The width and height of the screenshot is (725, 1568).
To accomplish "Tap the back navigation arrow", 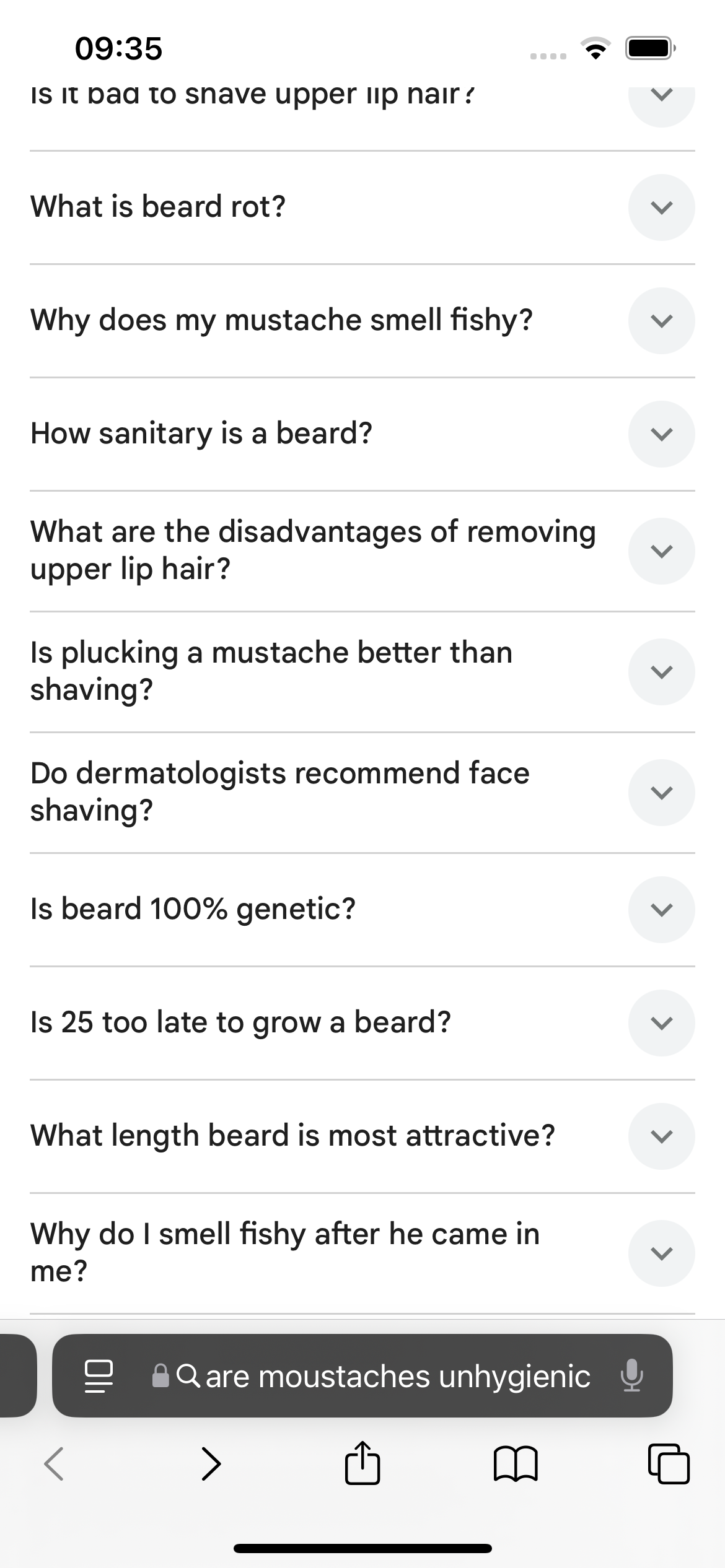I will click(x=55, y=1464).
